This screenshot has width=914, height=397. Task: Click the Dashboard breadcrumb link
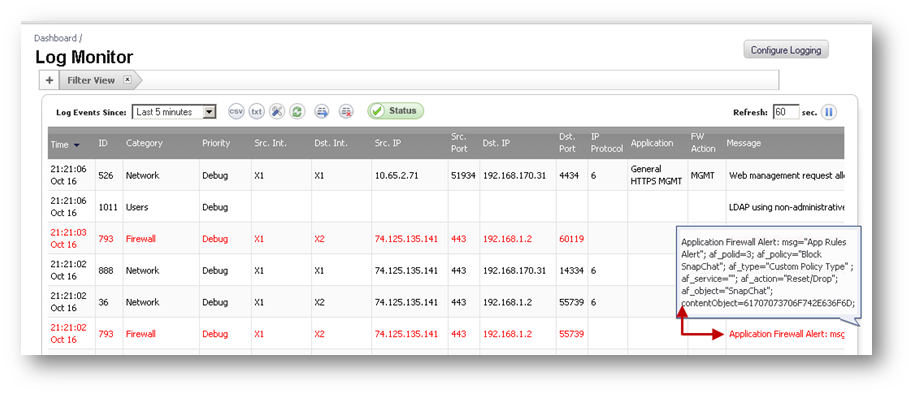(x=55, y=38)
